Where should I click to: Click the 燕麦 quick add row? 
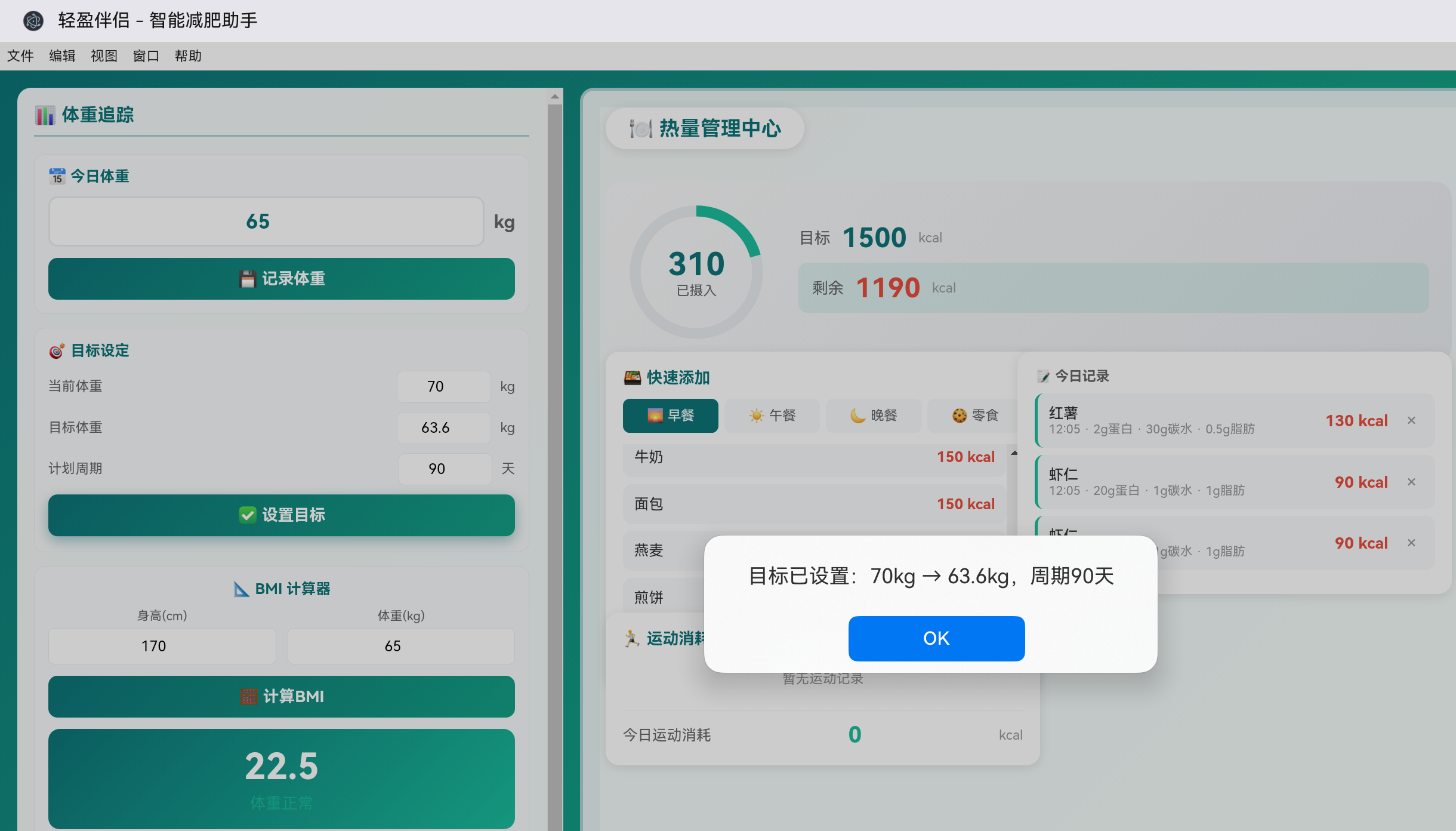click(x=664, y=550)
